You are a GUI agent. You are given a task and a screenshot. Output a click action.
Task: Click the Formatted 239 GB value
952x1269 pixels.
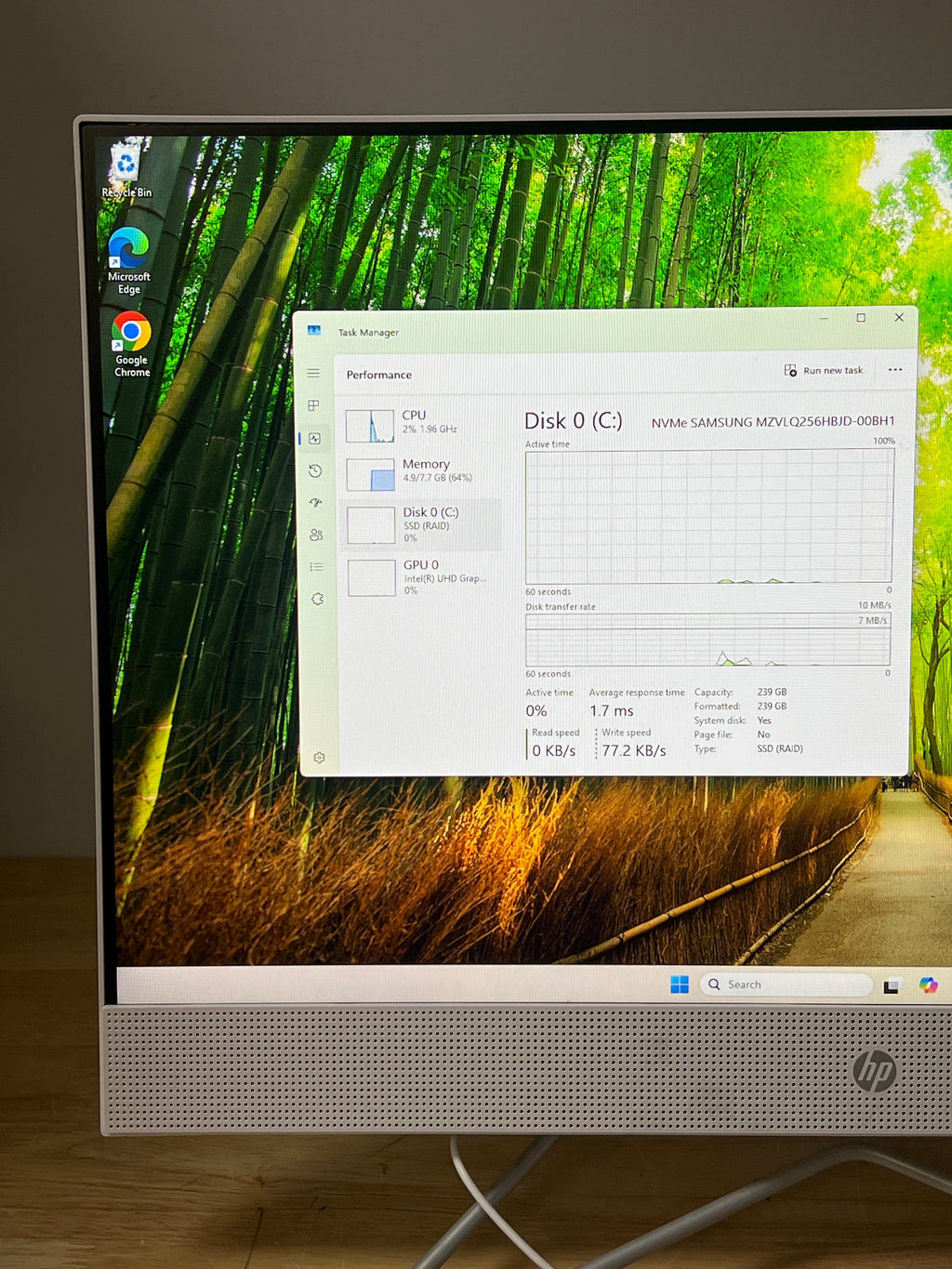tap(772, 707)
